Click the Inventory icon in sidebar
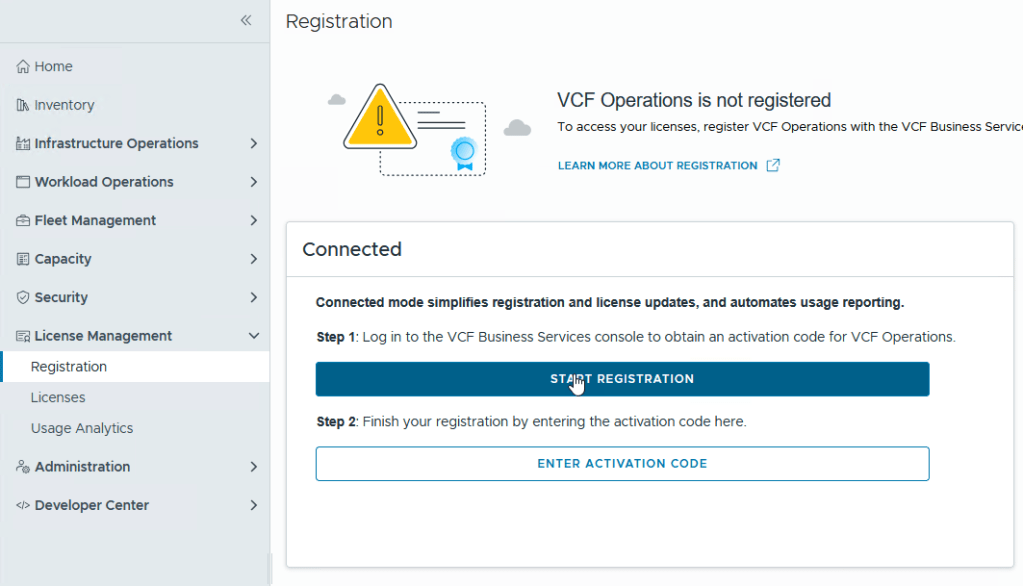Image resolution: width=1023 pixels, height=586 pixels. click(23, 105)
